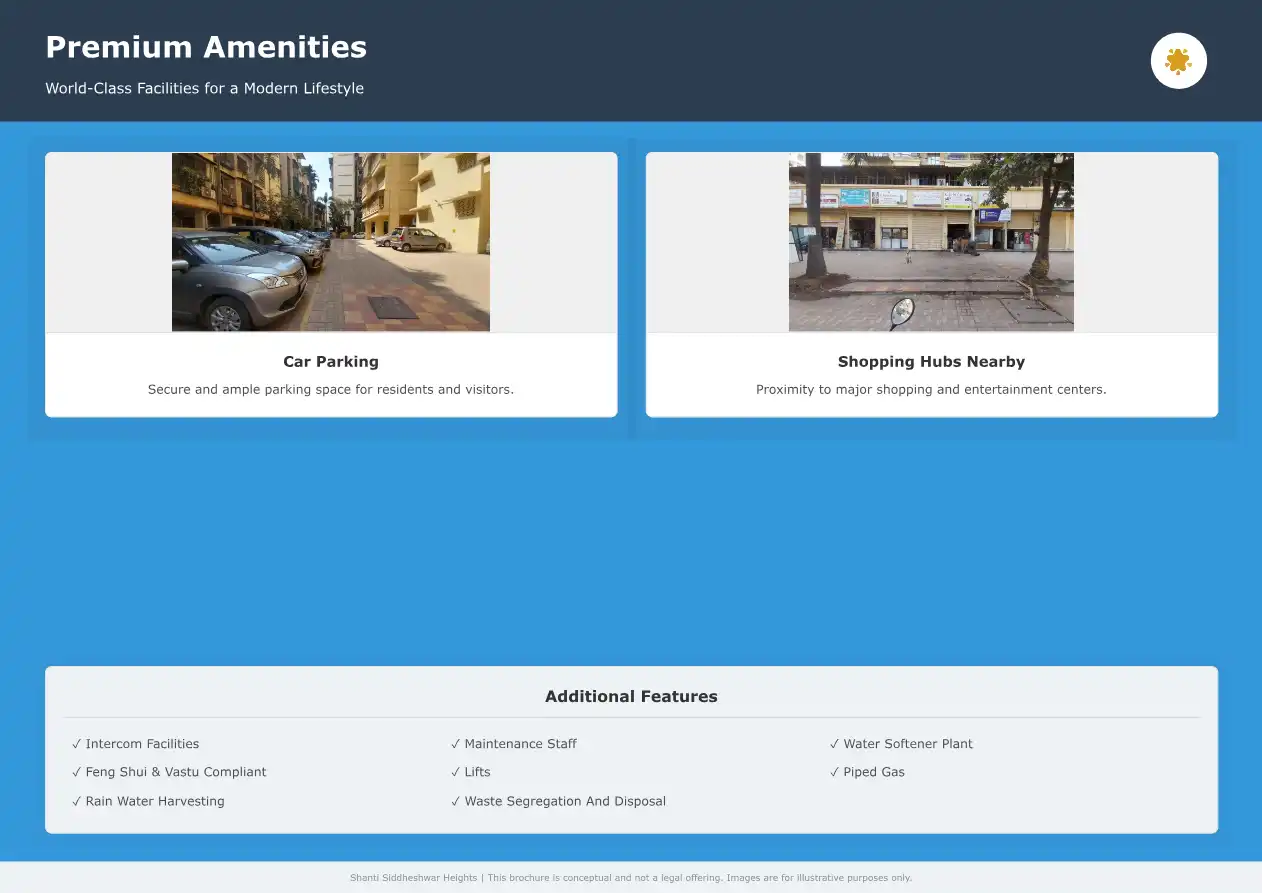Screen dimensions: 1262x893
Task: Click the round gold logo icon in header
Action: (1178, 61)
